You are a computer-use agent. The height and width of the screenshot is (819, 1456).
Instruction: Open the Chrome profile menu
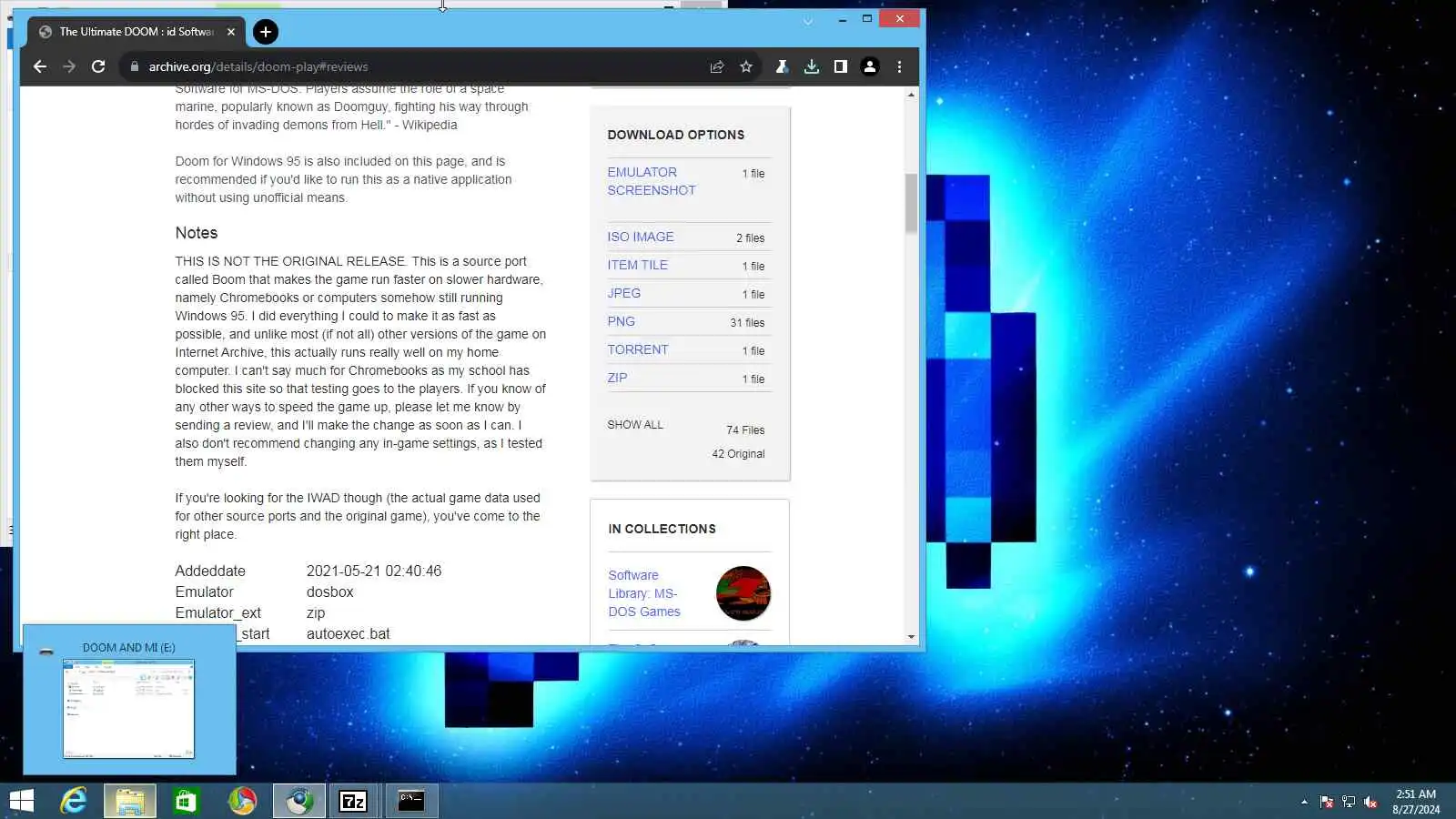(x=870, y=66)
